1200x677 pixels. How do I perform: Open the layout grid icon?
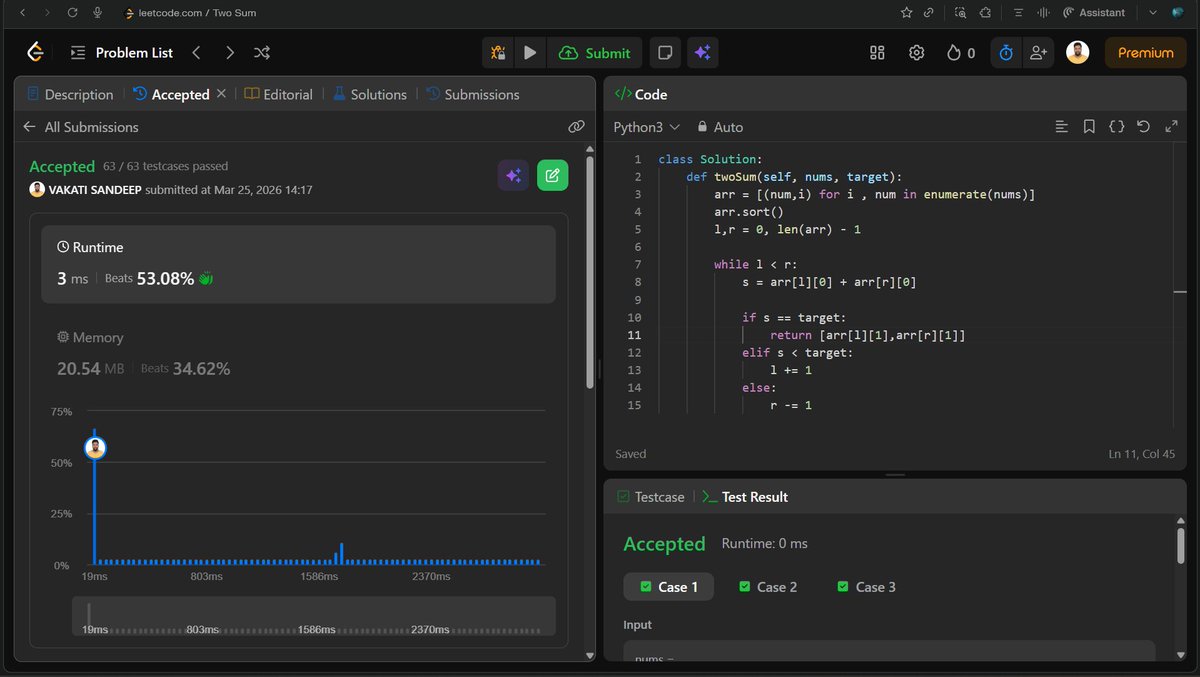tap(878, 53)
